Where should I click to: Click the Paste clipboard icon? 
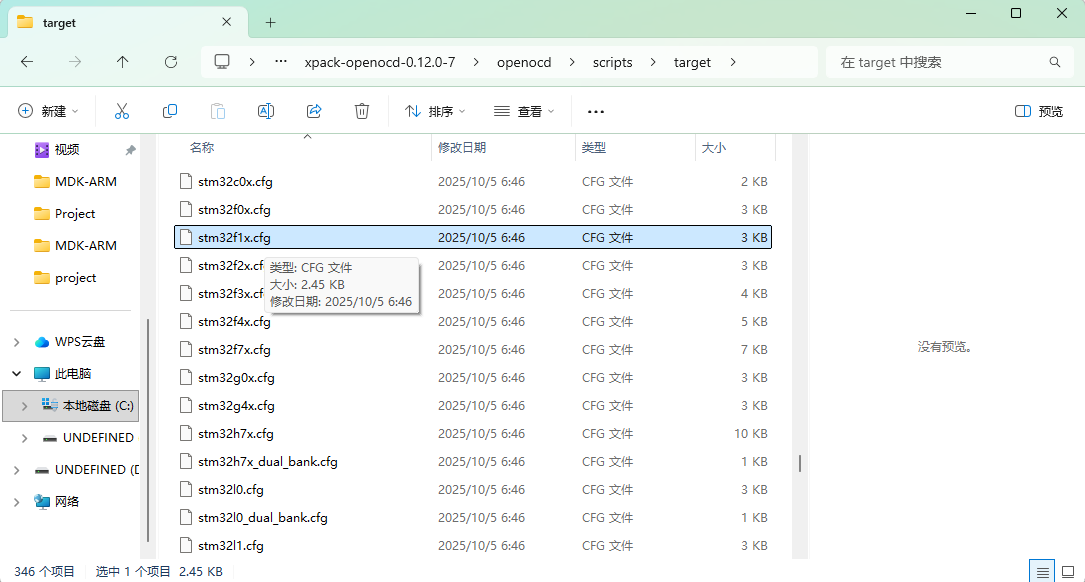[218, 111]
